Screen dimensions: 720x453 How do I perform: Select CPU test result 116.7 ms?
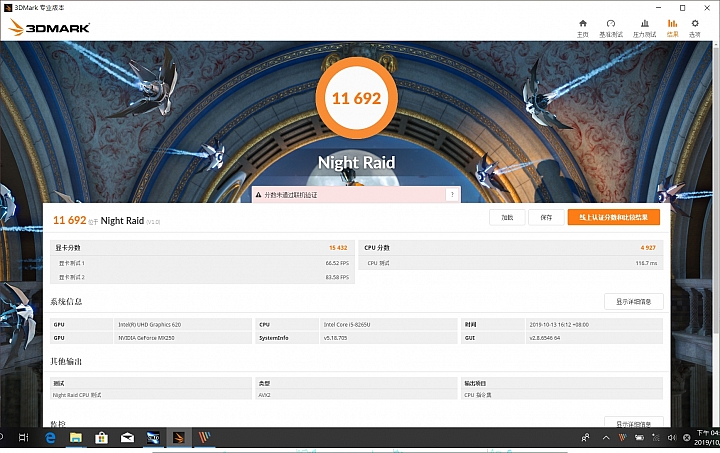646,263
